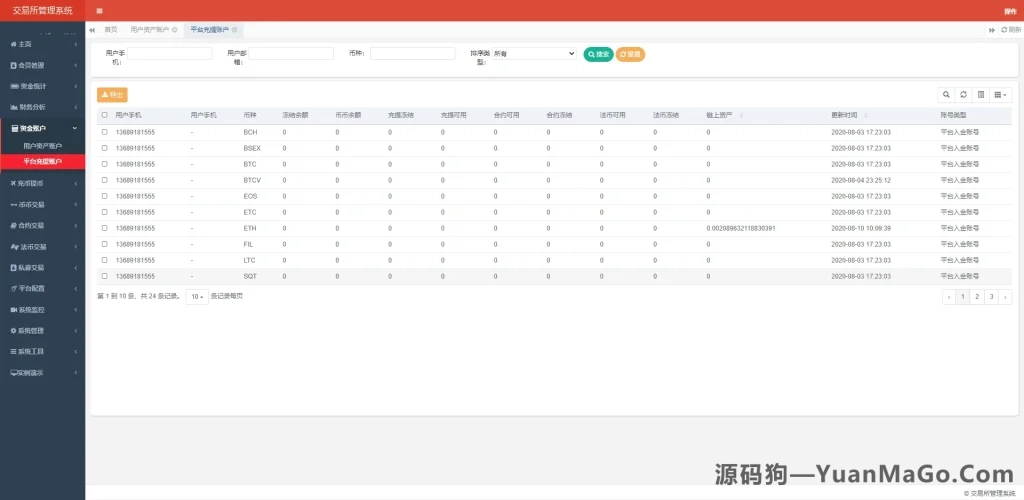This screenshot has width=1024, height=500.
Task: Click the green 搜索 button
Action: point(598,55)
